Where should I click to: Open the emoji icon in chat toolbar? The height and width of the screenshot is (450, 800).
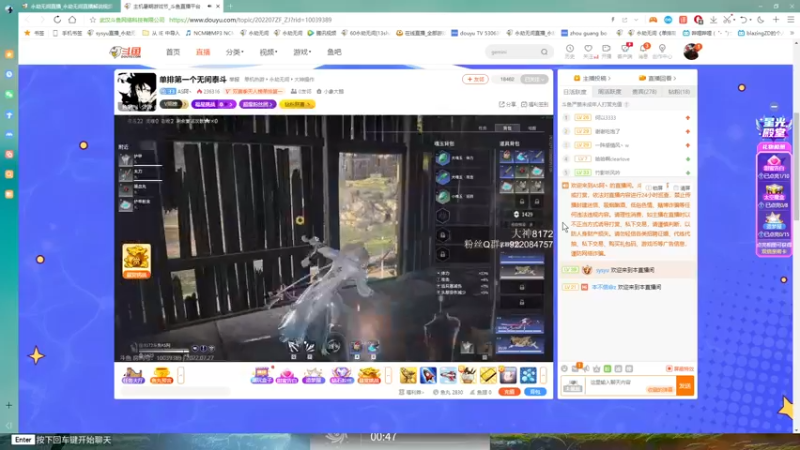(x=564, y=368)
